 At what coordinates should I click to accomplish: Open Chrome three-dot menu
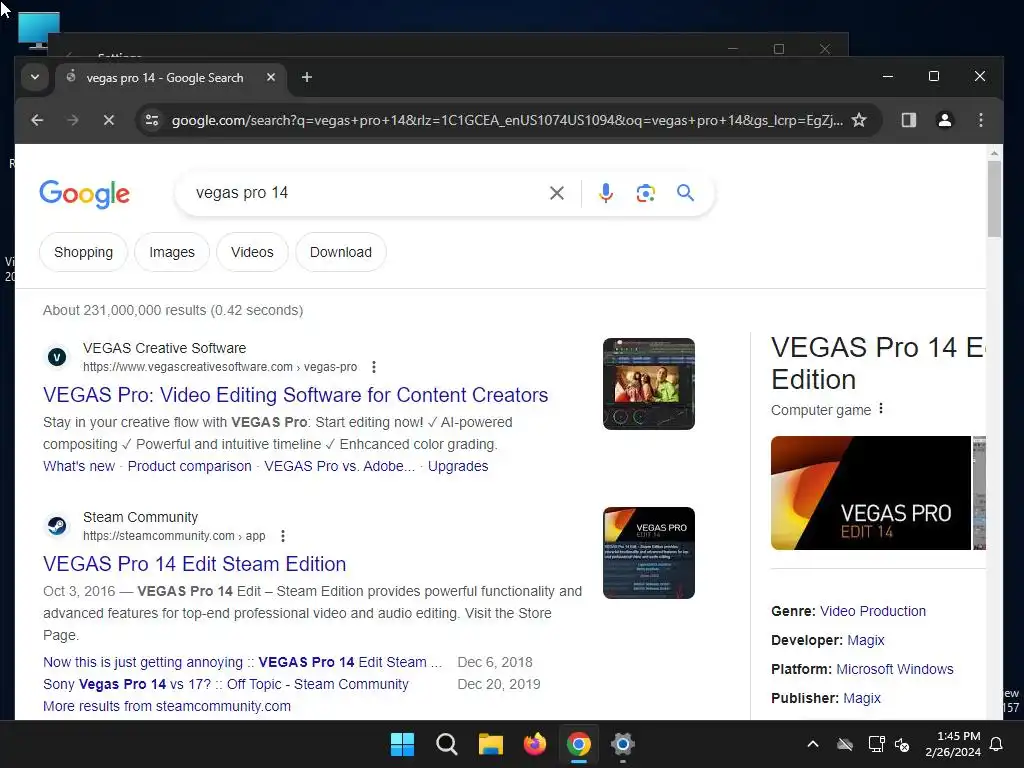point(980,120)
